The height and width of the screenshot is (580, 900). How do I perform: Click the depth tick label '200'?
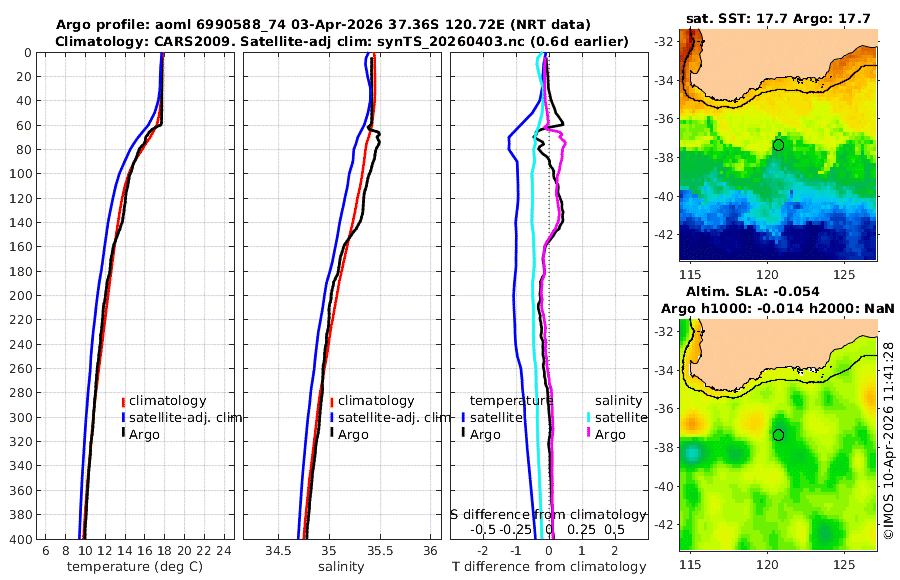pos(21,296)
